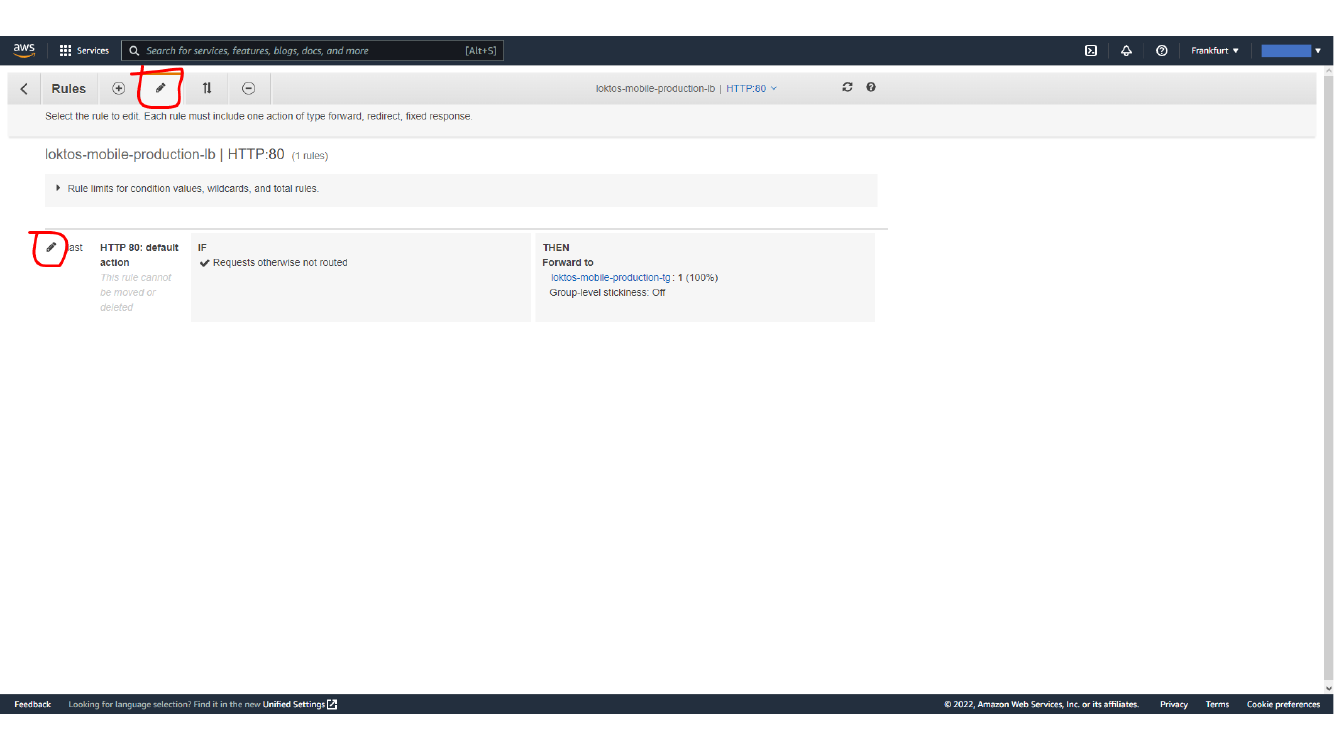Screen dimensions: 1334x750
Task: Go back using the left chevron
Action: 24,89
